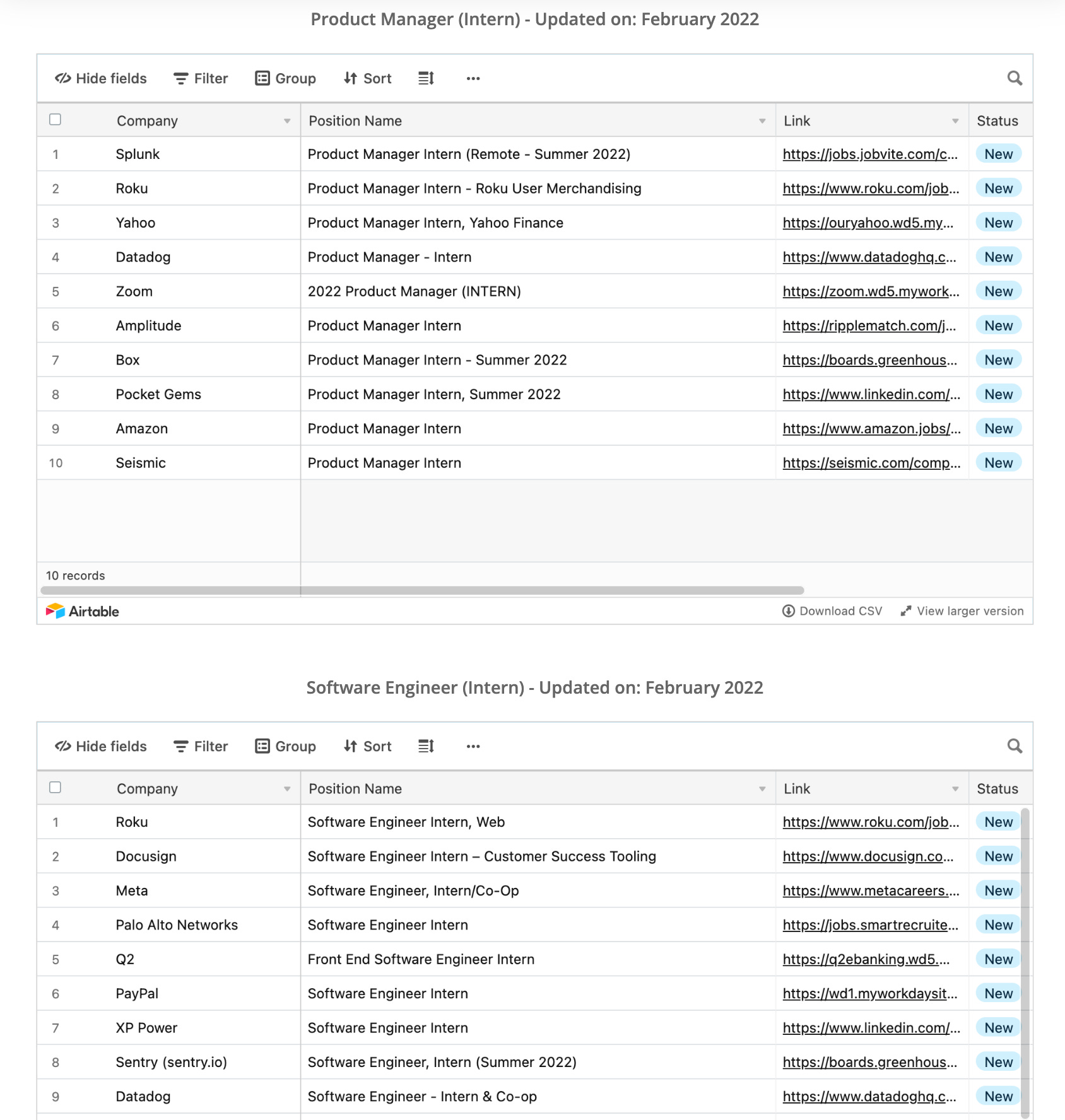Select Pocket Gems company cell

(168, 395)
